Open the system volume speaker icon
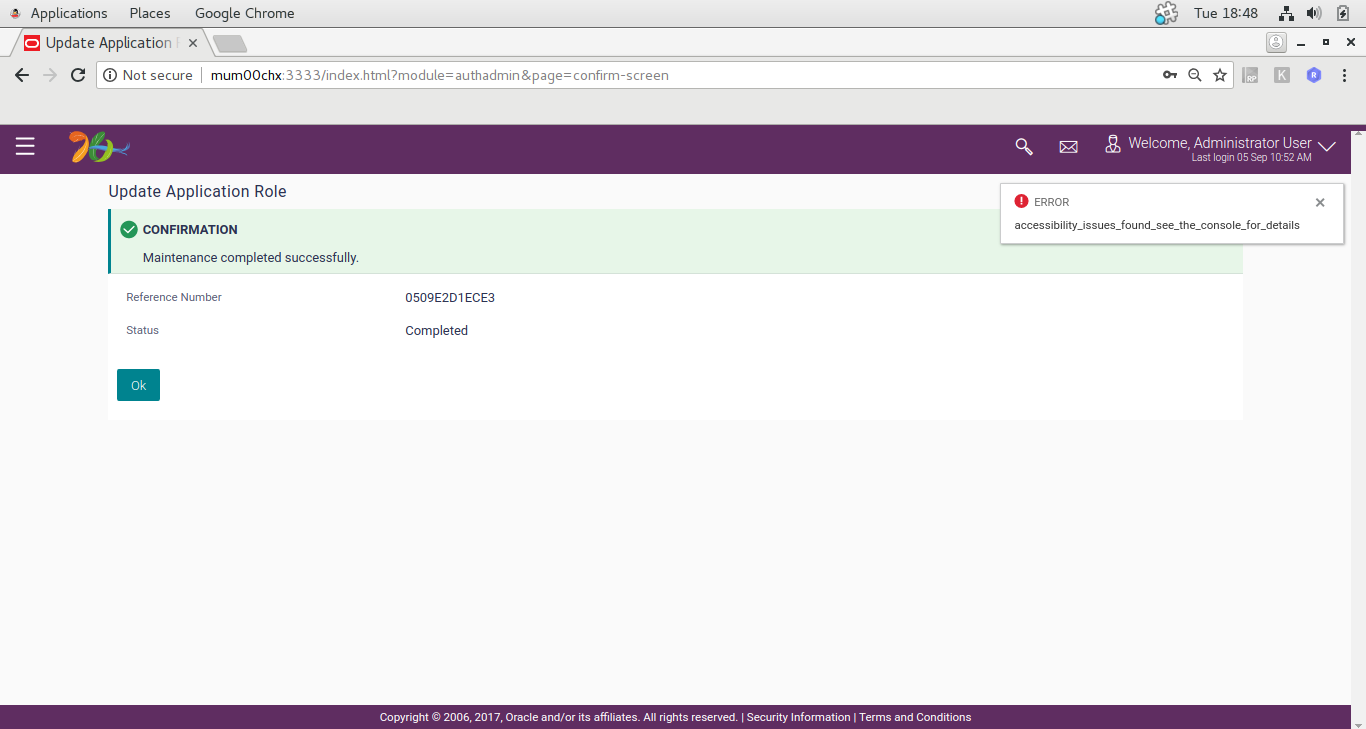The image size is (1366, 729). pos(1314,13)
